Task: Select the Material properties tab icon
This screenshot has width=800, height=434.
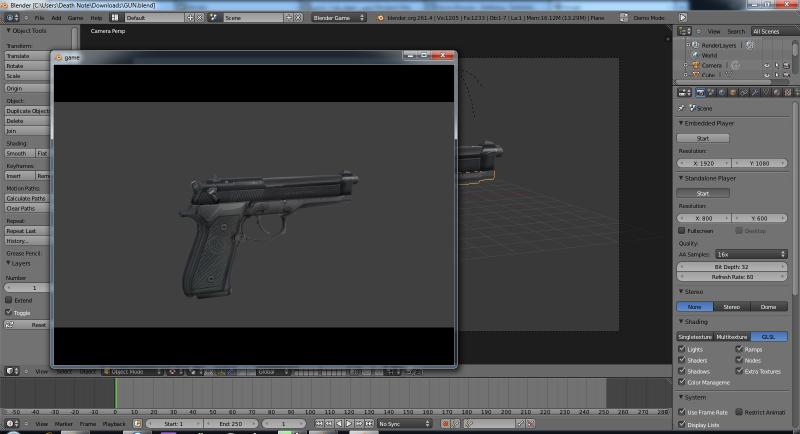Action: (x=777, y=92)
